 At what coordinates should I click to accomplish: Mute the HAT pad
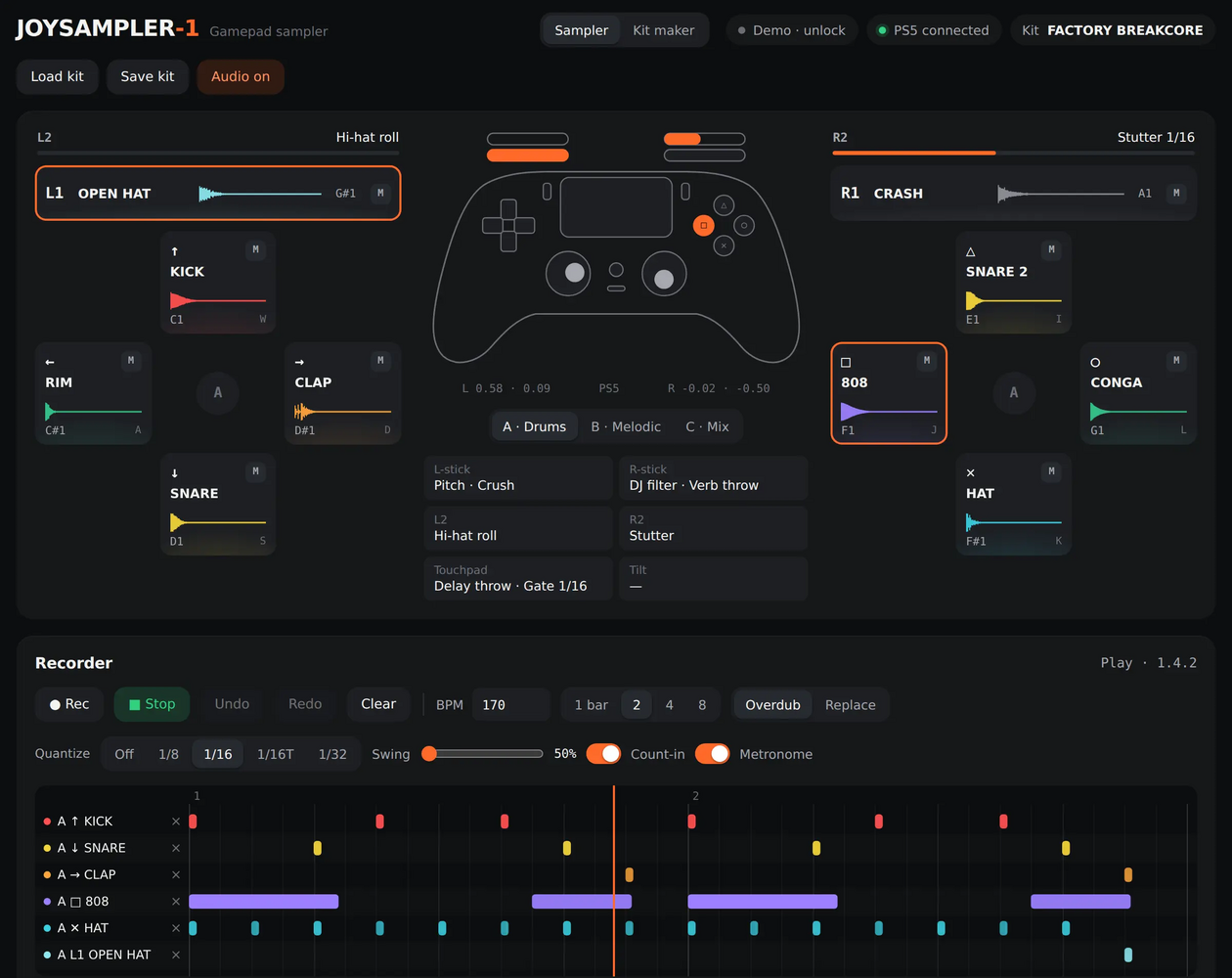coord(1052,471)
